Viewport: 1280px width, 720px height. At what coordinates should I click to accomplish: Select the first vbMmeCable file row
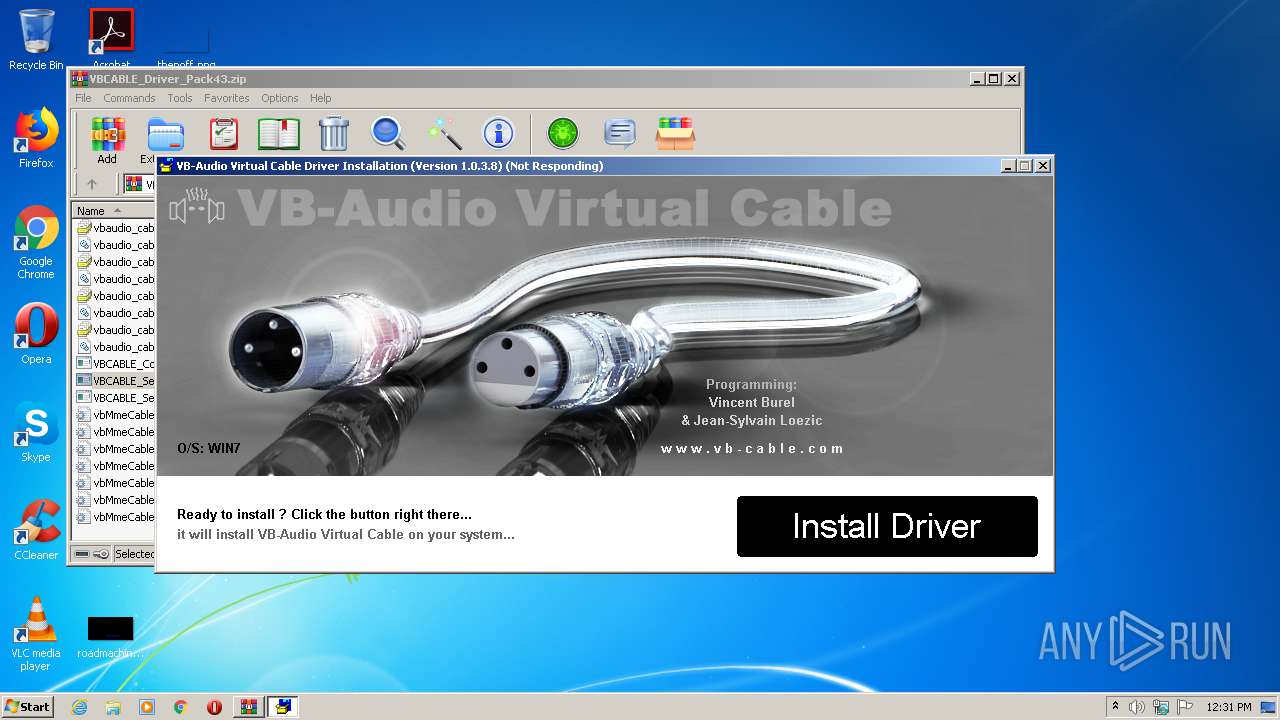point(115,415)
